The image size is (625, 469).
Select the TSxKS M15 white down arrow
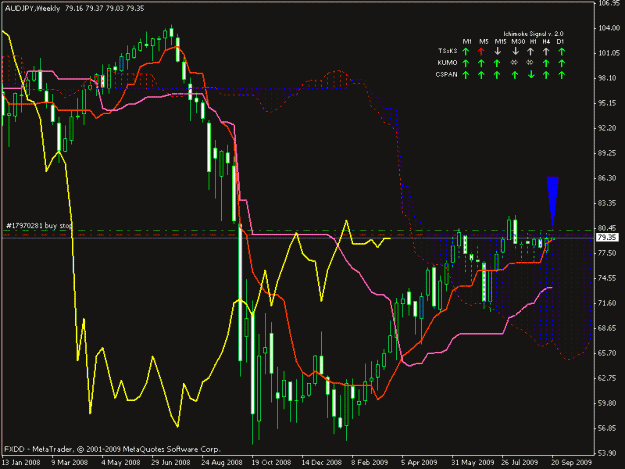point(497,51)
